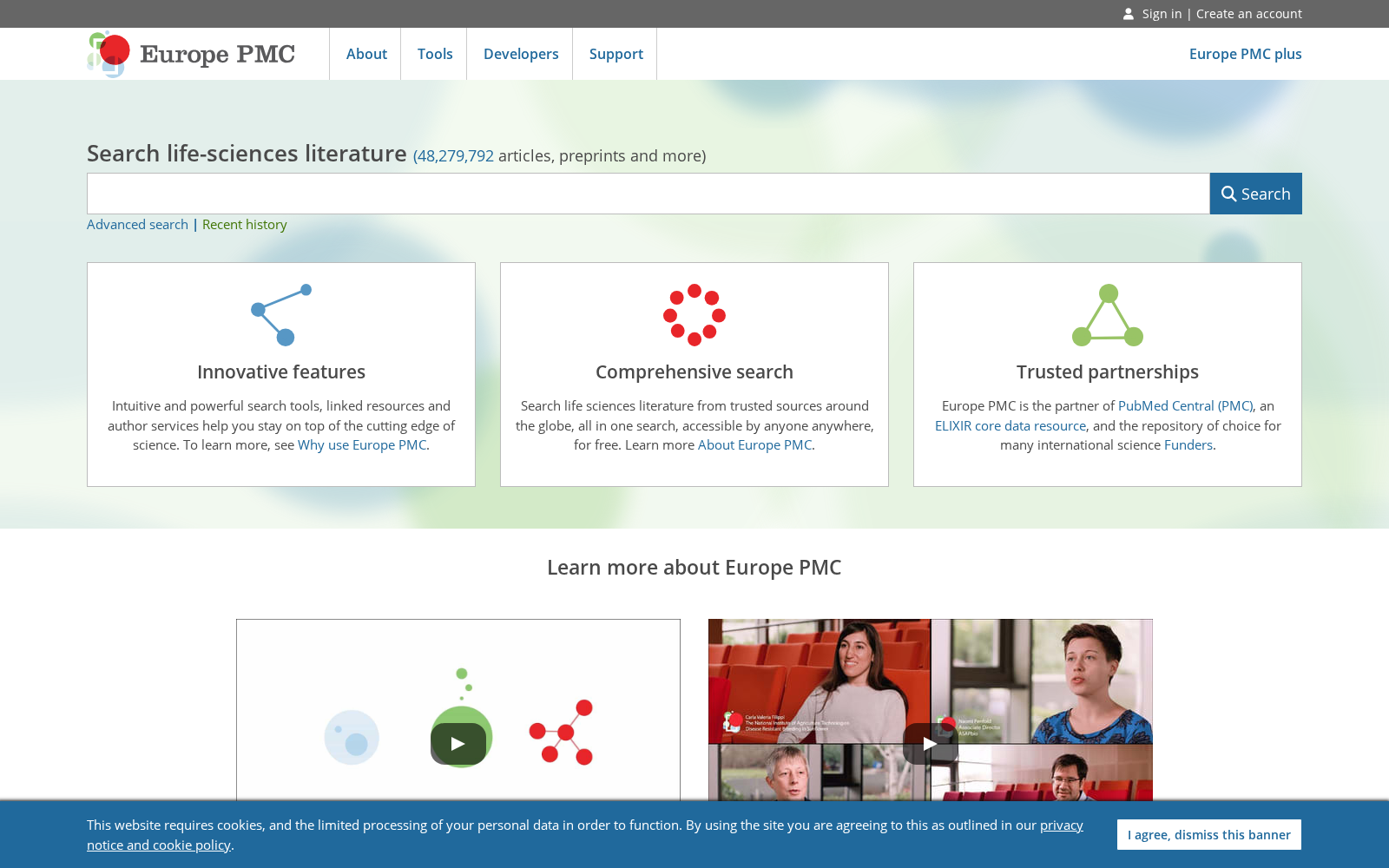Click the user profile icon beside Sign in
Screen dimensions: 1389x868
coord(1128,14)
